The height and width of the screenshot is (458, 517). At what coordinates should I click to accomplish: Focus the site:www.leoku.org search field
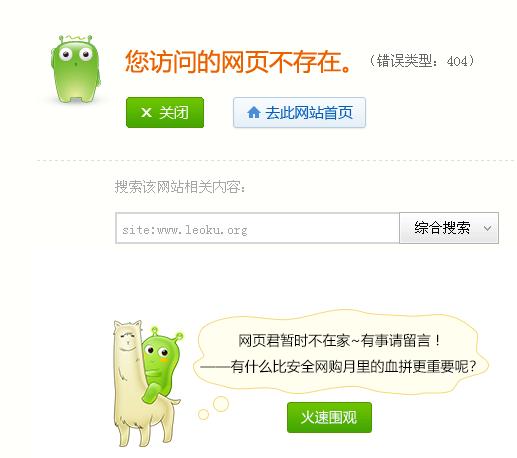257,228
